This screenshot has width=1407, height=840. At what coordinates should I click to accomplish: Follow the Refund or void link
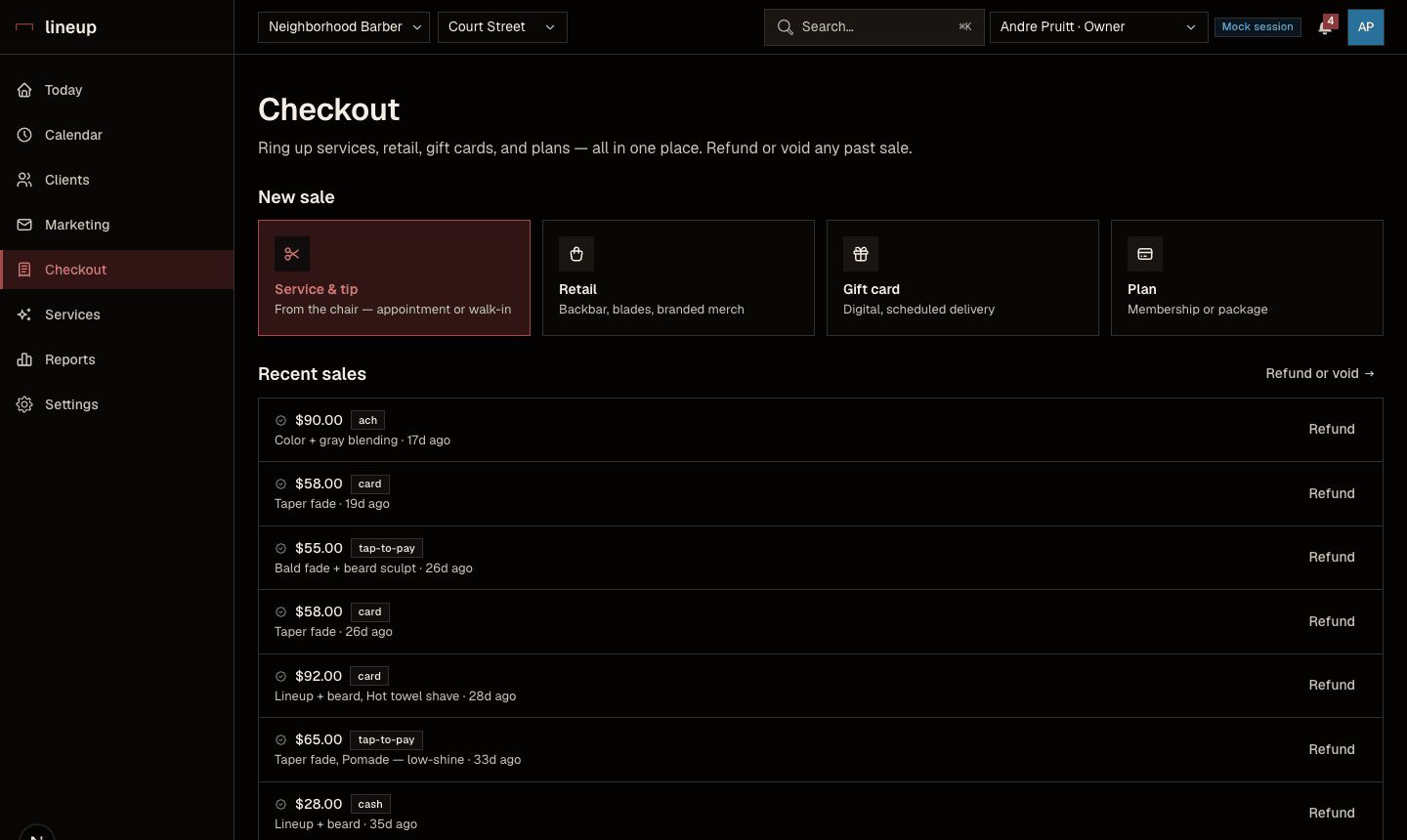1320,373
